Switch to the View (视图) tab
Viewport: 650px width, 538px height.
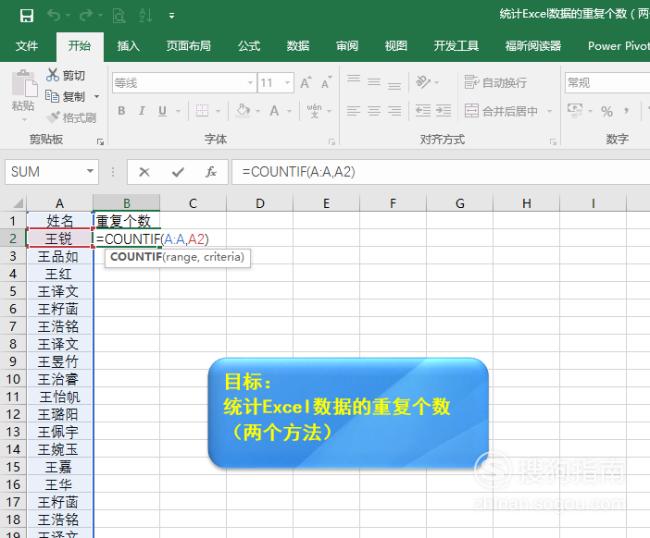[x=396, y=46]
